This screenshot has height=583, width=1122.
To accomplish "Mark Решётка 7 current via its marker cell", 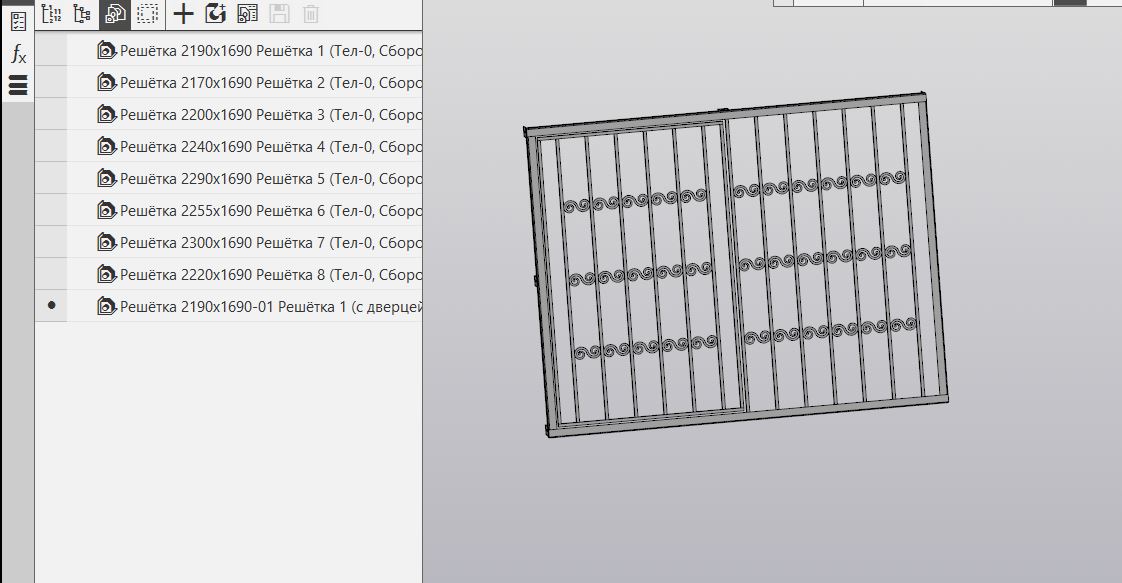I will point(51,242).
